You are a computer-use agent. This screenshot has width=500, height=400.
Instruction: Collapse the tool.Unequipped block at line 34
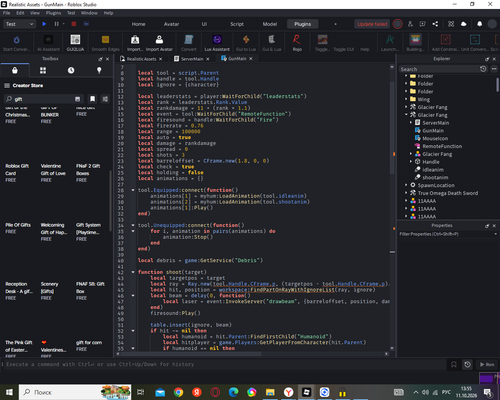click(133, 225)
